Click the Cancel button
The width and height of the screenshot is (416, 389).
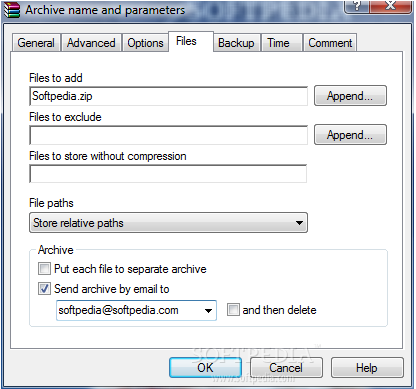coord(286,368)
